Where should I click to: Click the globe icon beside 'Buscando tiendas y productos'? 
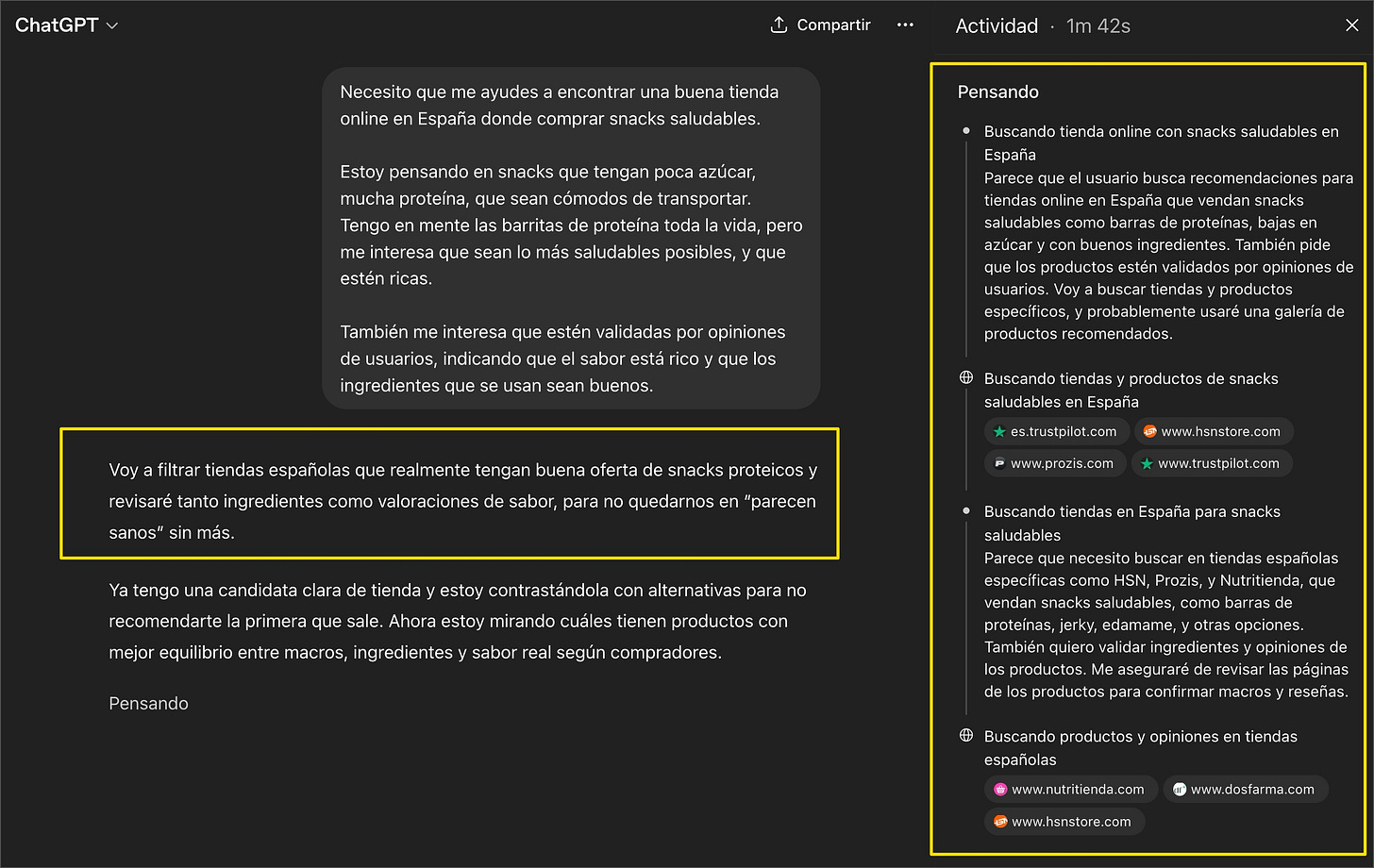(x=965, y=377)
